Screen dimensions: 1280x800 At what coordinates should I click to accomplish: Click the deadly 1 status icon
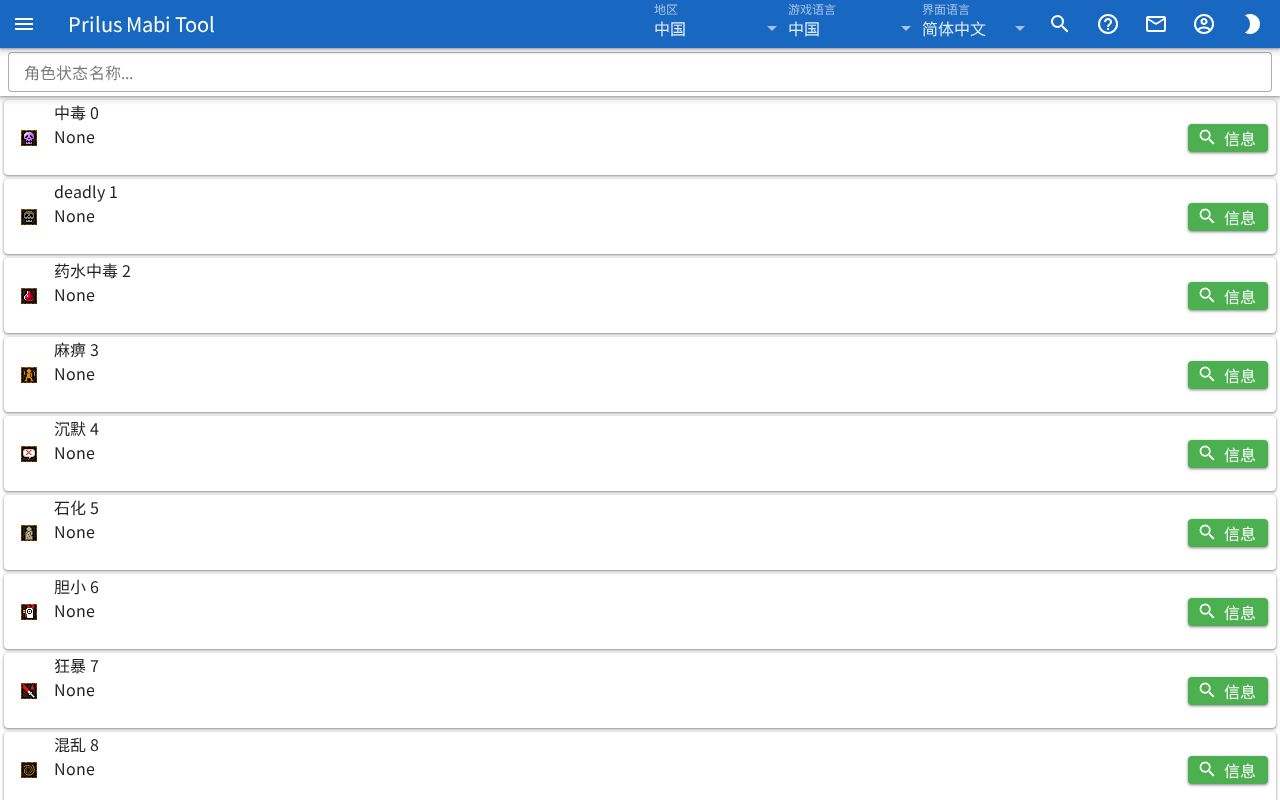point(29,217)
